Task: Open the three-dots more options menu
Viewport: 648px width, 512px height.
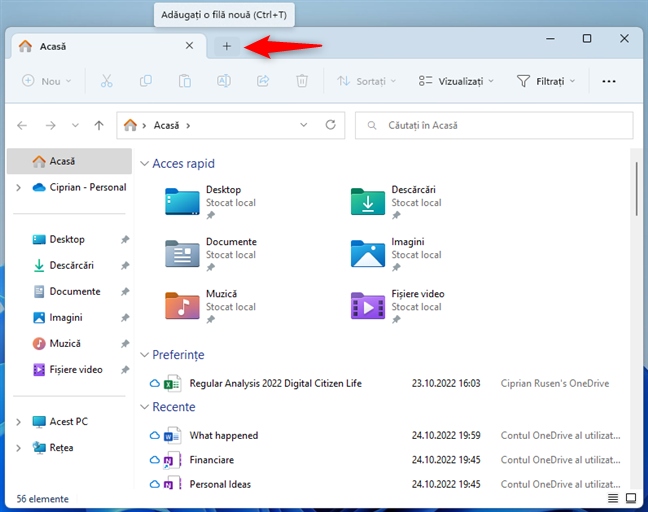Action: pyautogui.click(x=609, y=81)
